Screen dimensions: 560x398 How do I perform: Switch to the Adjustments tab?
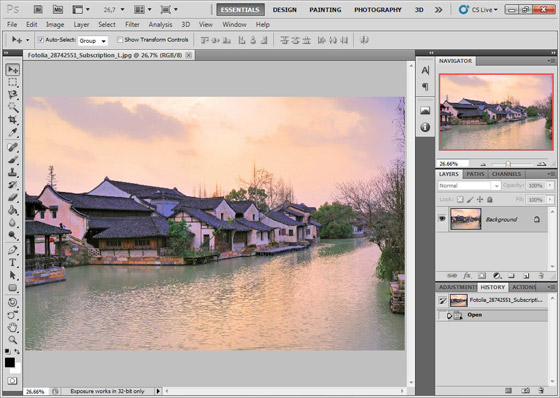coord(457,287)
